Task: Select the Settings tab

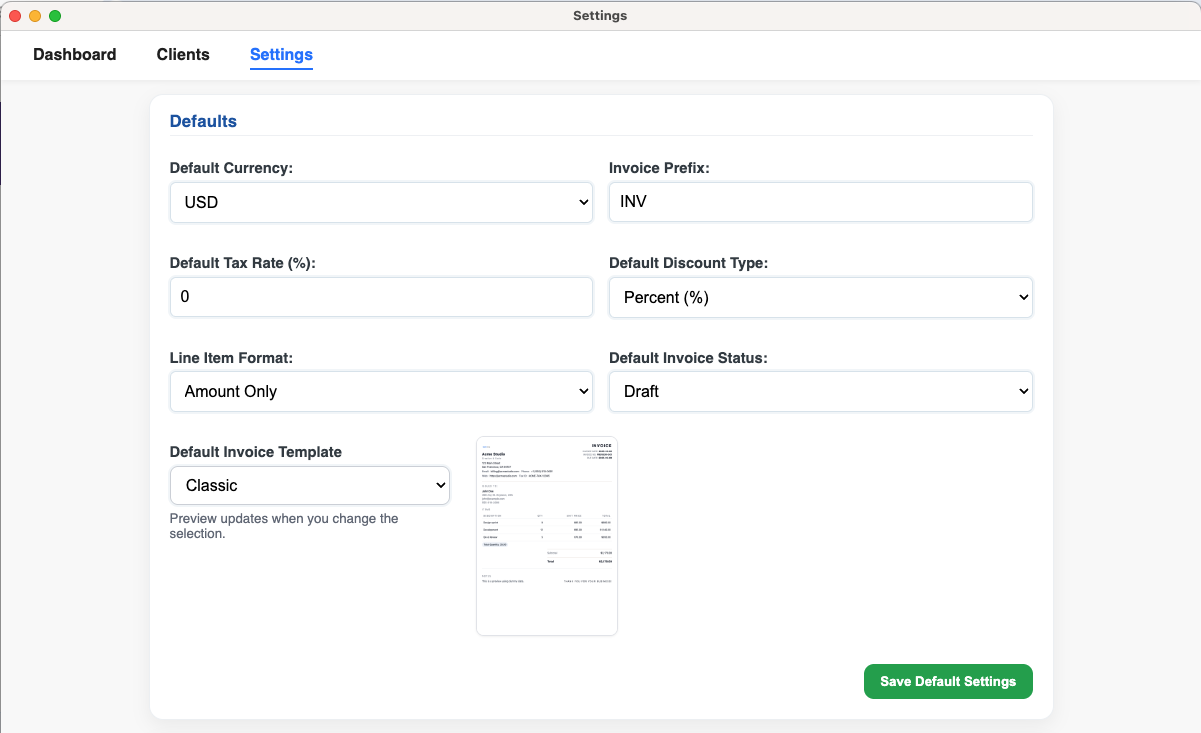Action: click(x=281, y=55)
